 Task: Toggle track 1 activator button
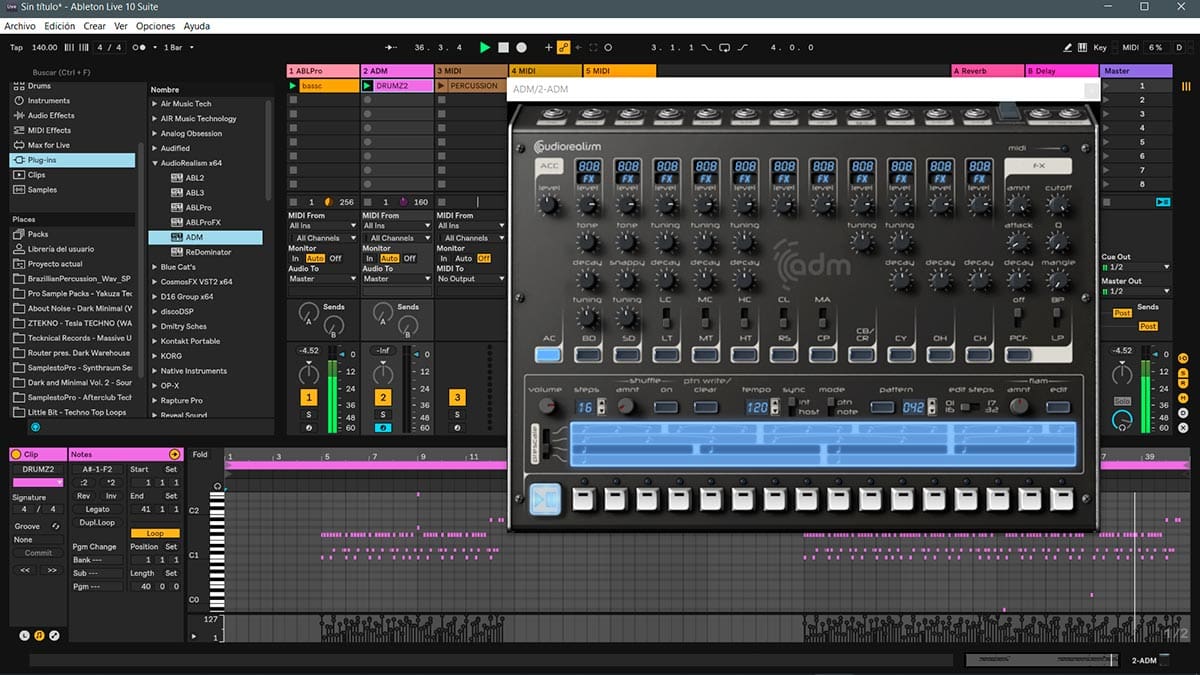[309, 398]
